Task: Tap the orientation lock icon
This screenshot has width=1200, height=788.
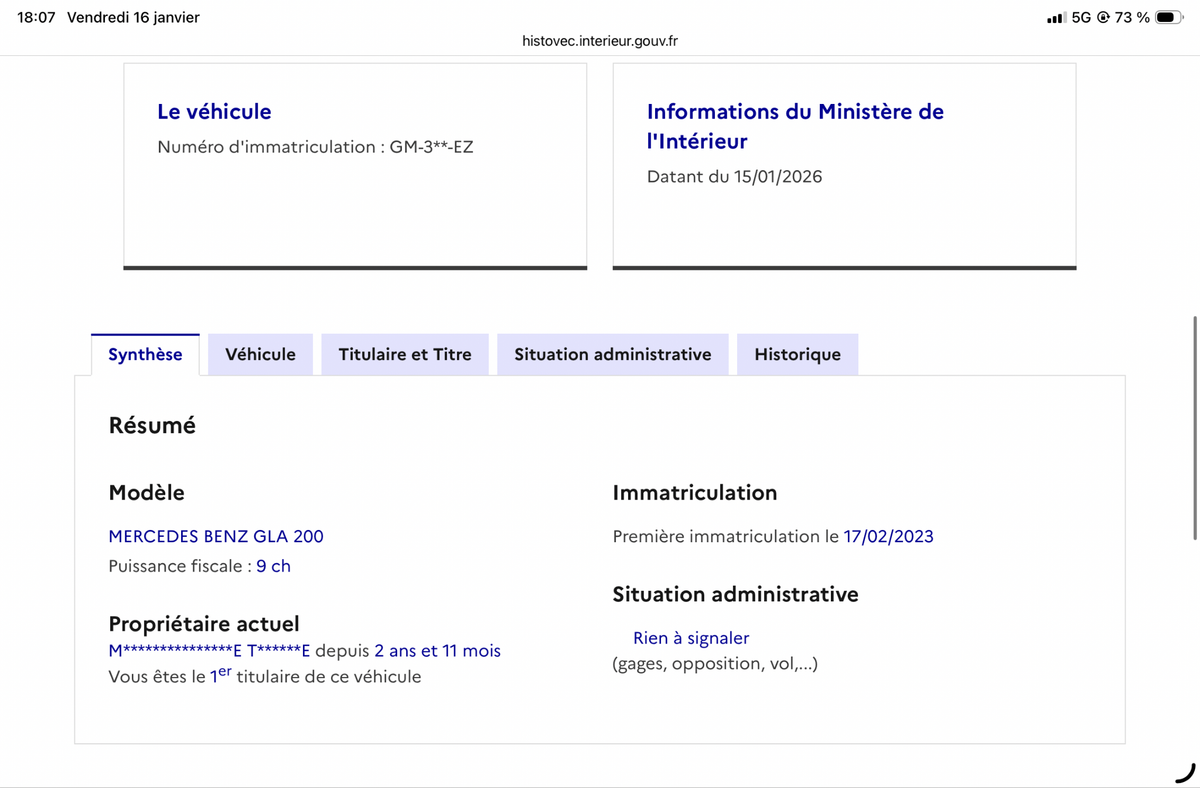Action: click(1103, 17)
